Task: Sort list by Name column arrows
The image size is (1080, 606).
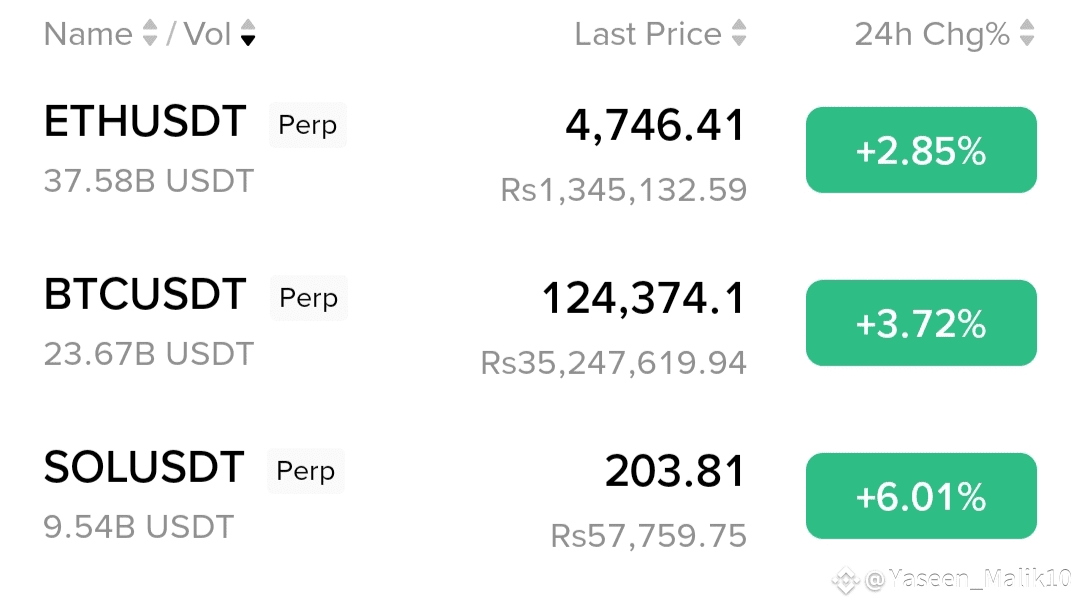Action: (150, 34)
